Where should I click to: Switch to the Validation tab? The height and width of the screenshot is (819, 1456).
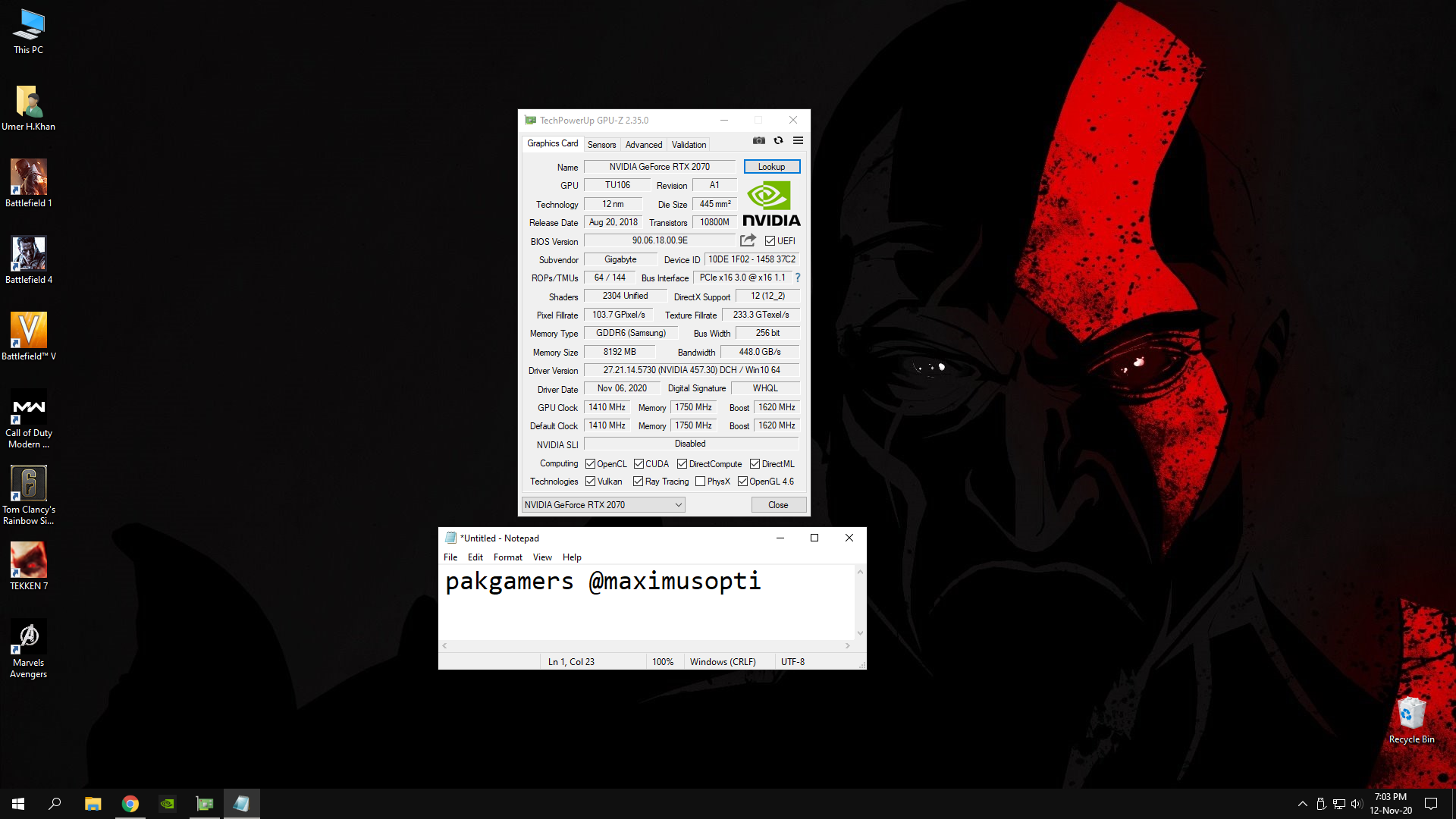[689, 145]
